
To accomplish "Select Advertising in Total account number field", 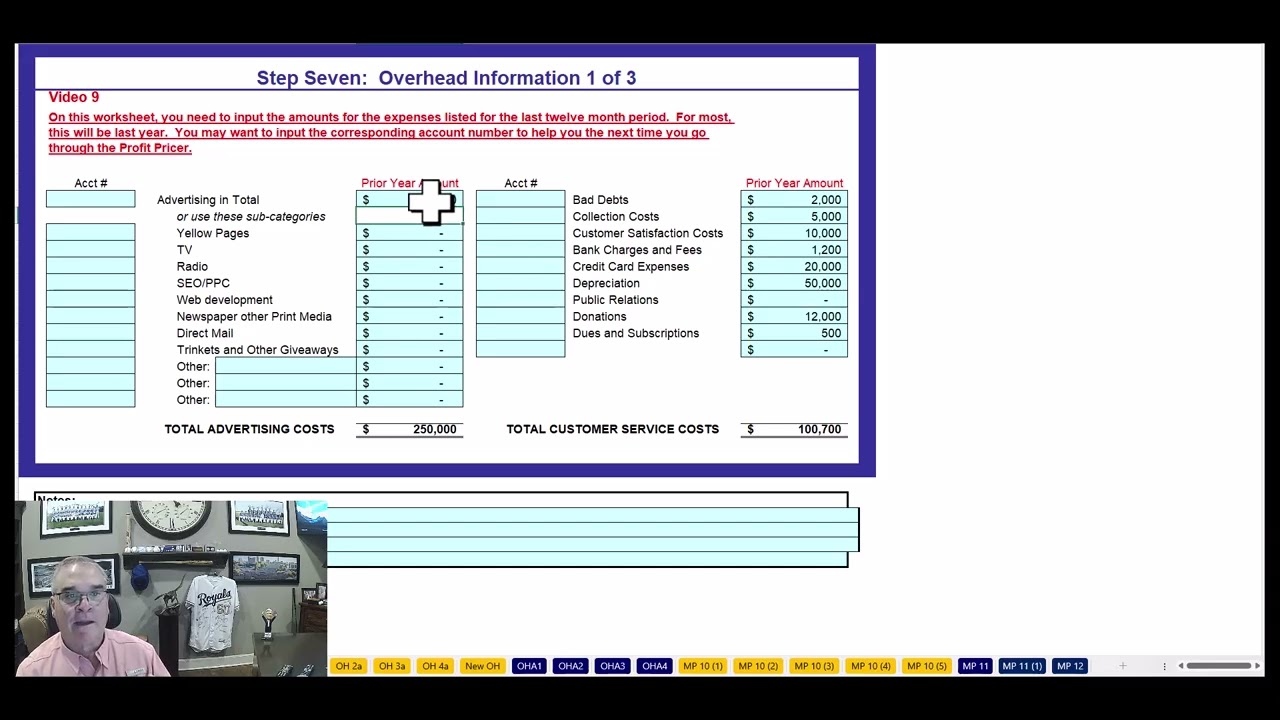I will 90,200.
